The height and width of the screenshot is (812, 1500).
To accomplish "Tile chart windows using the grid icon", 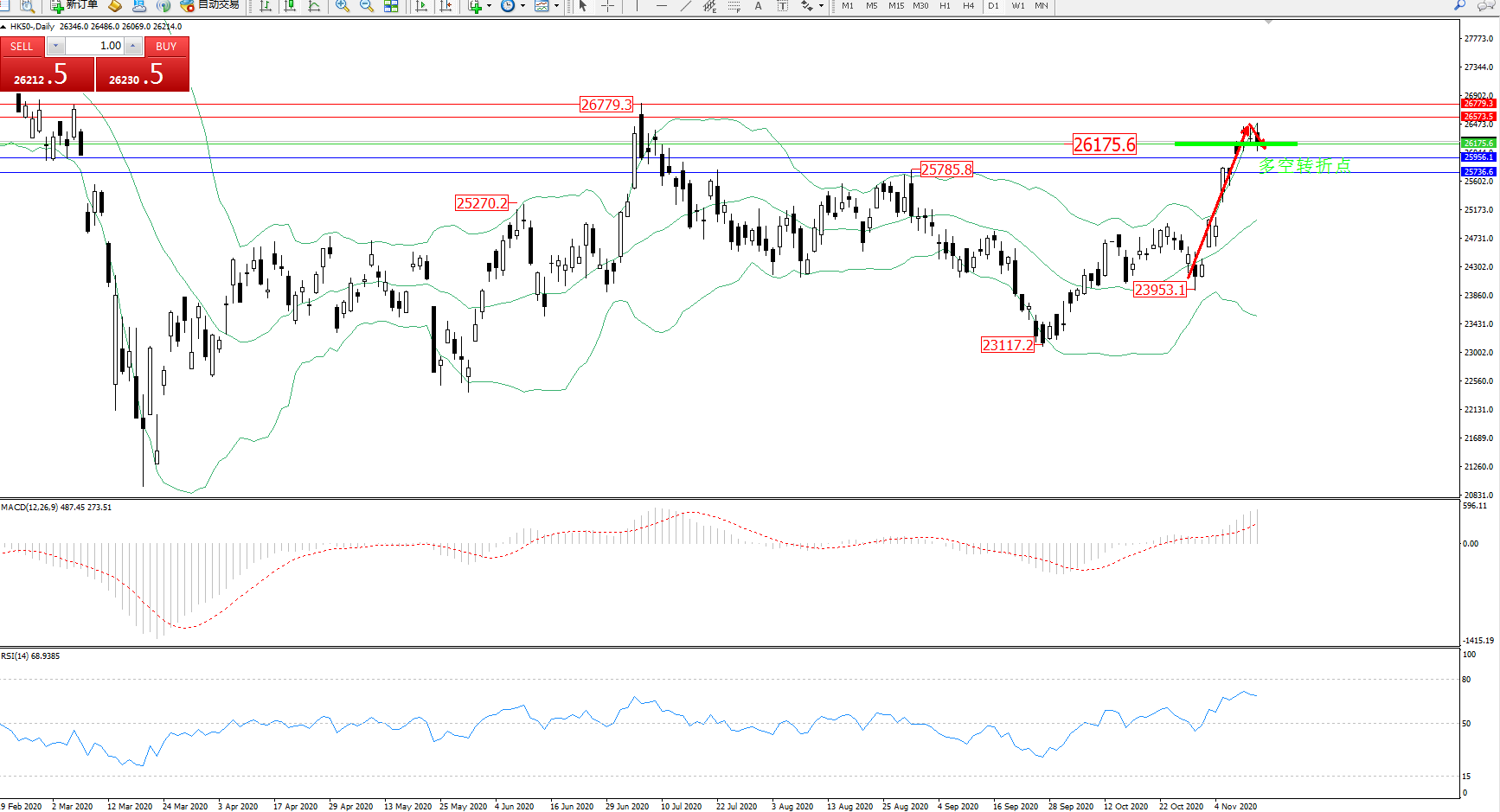I will pos(391,6).
